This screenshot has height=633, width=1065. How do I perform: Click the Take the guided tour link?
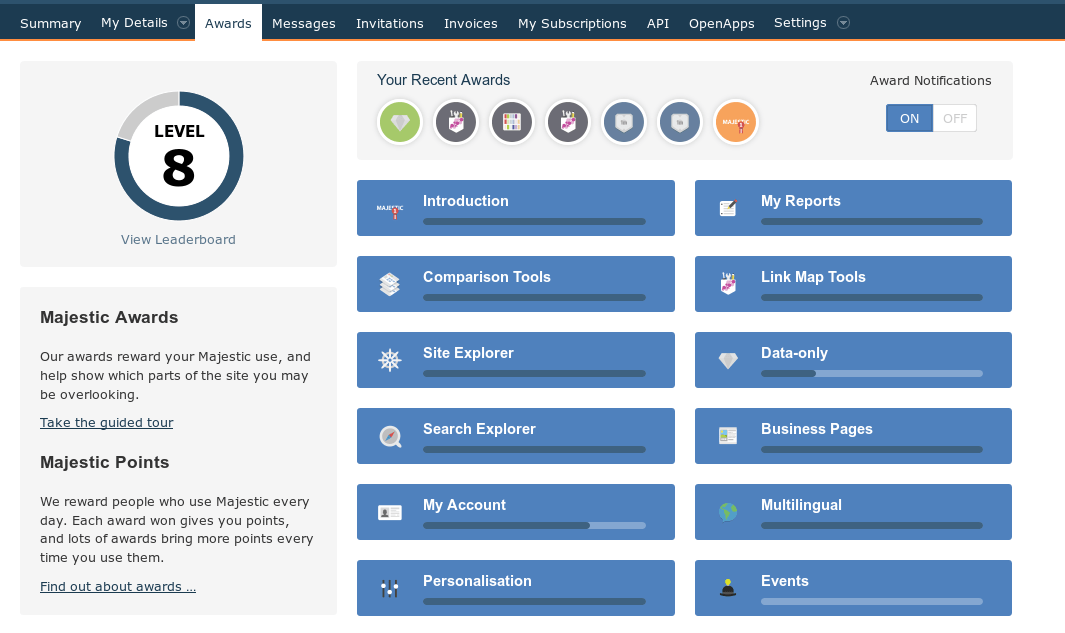click(107, 422)
